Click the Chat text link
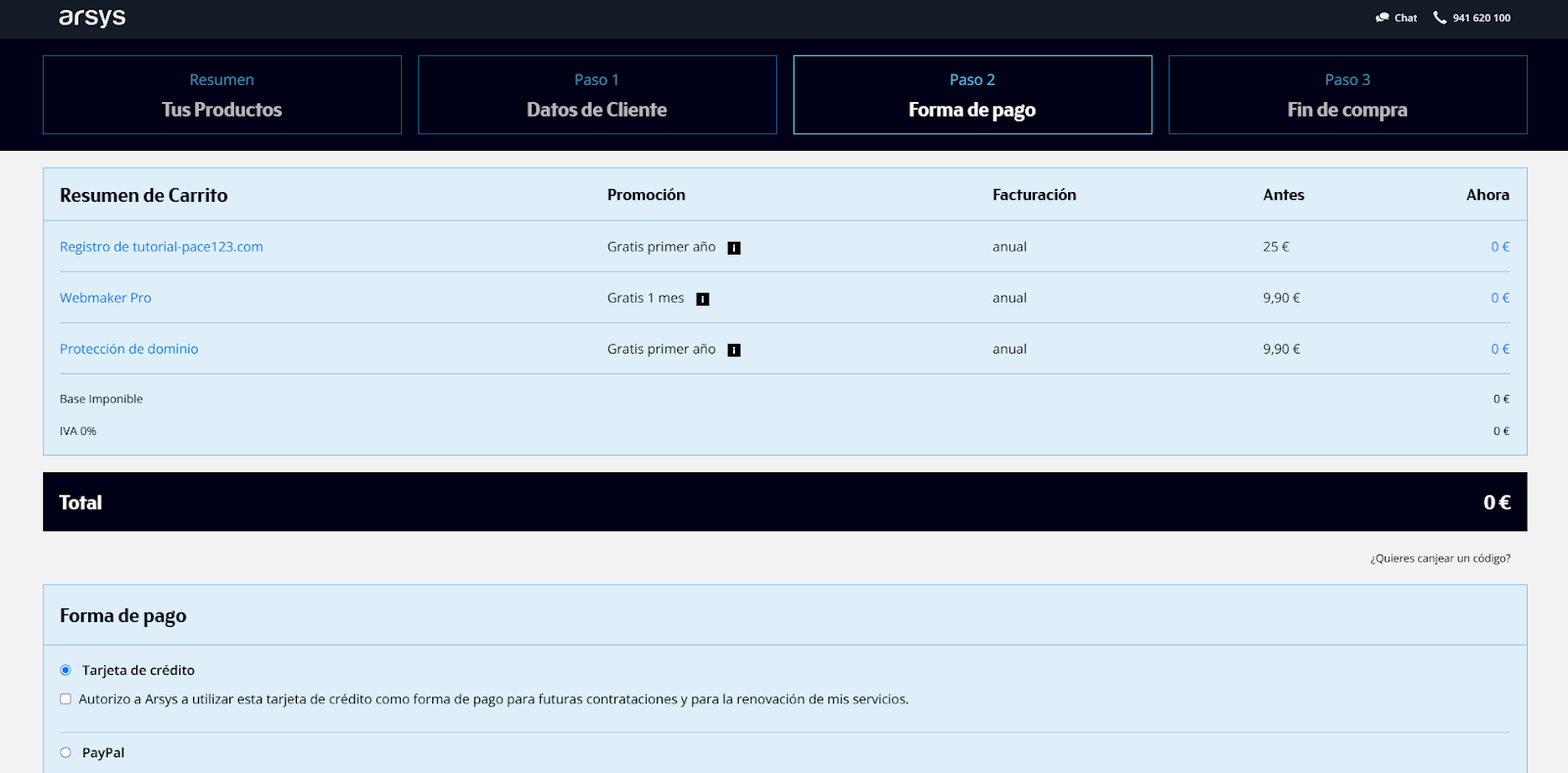This screenshot has width=1568, height=773. (x=1405, y=18)
